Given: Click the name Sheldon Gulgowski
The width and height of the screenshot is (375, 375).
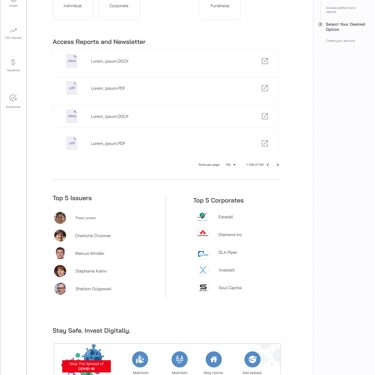Looking at the screenshot, I should (93, 289).
